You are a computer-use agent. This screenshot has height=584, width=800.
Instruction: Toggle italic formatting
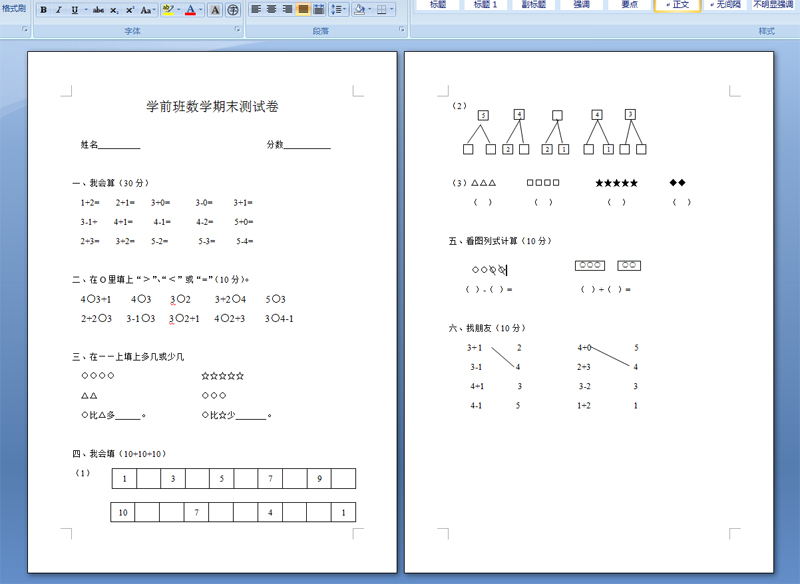click(x=59, y=10)
